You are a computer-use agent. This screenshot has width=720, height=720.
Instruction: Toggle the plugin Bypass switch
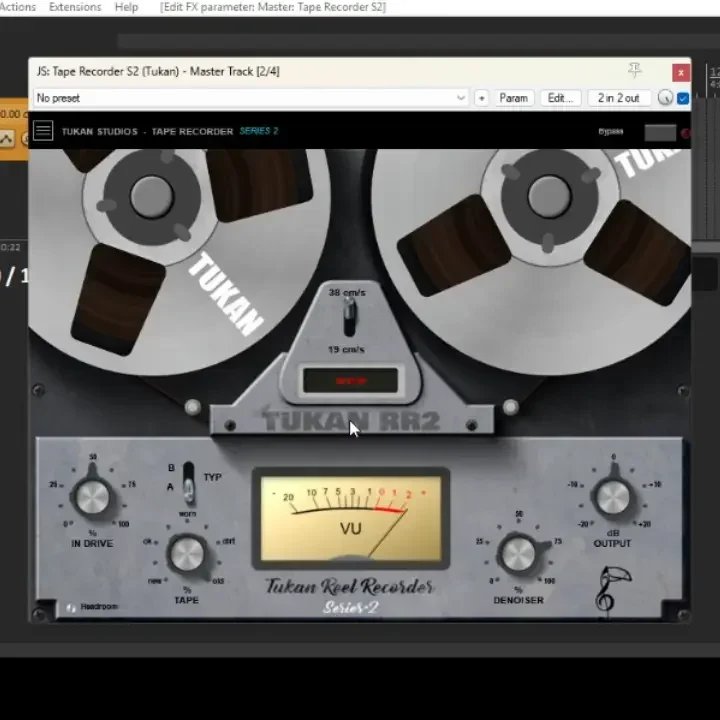click(x=660, y=133)
